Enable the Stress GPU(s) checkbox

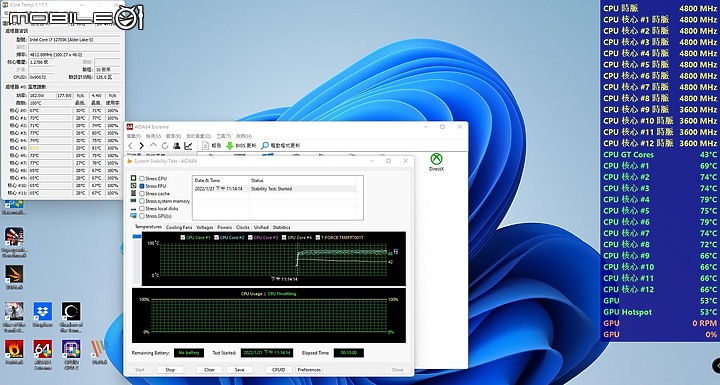click(142, 215)
